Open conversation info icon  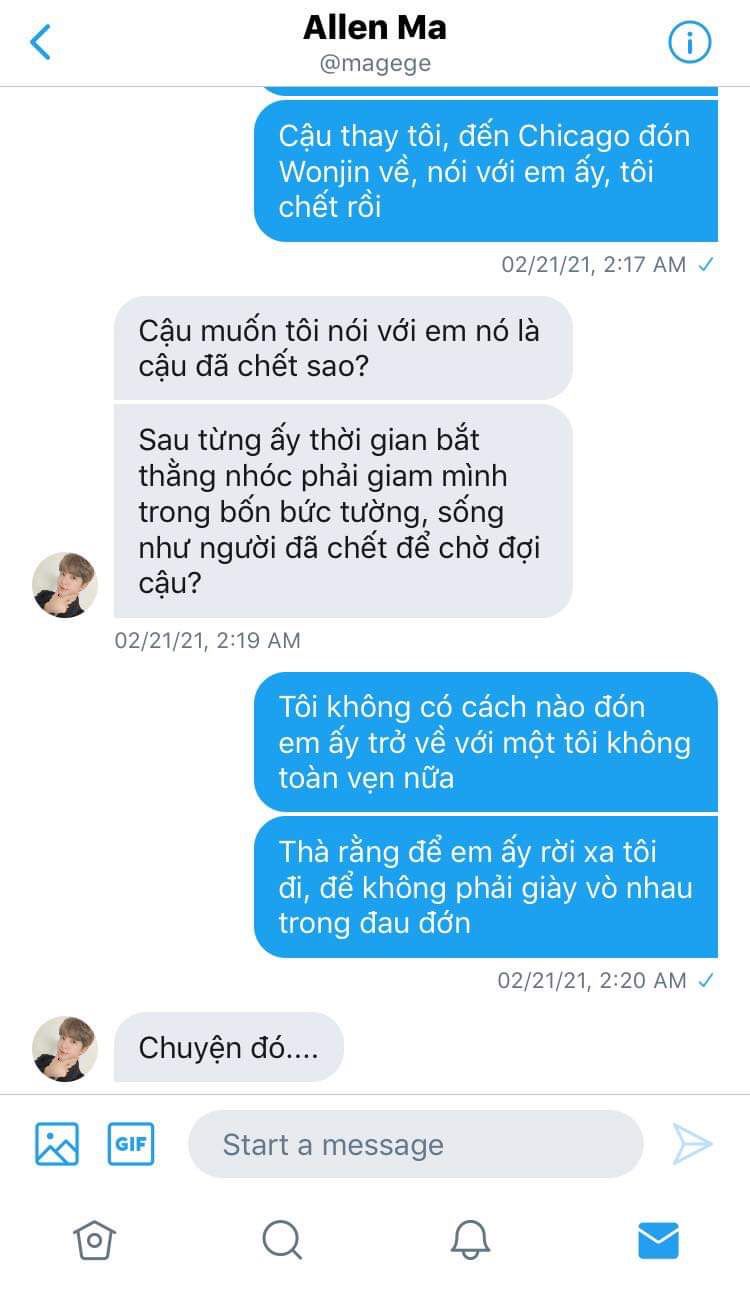tap(689, 43)
